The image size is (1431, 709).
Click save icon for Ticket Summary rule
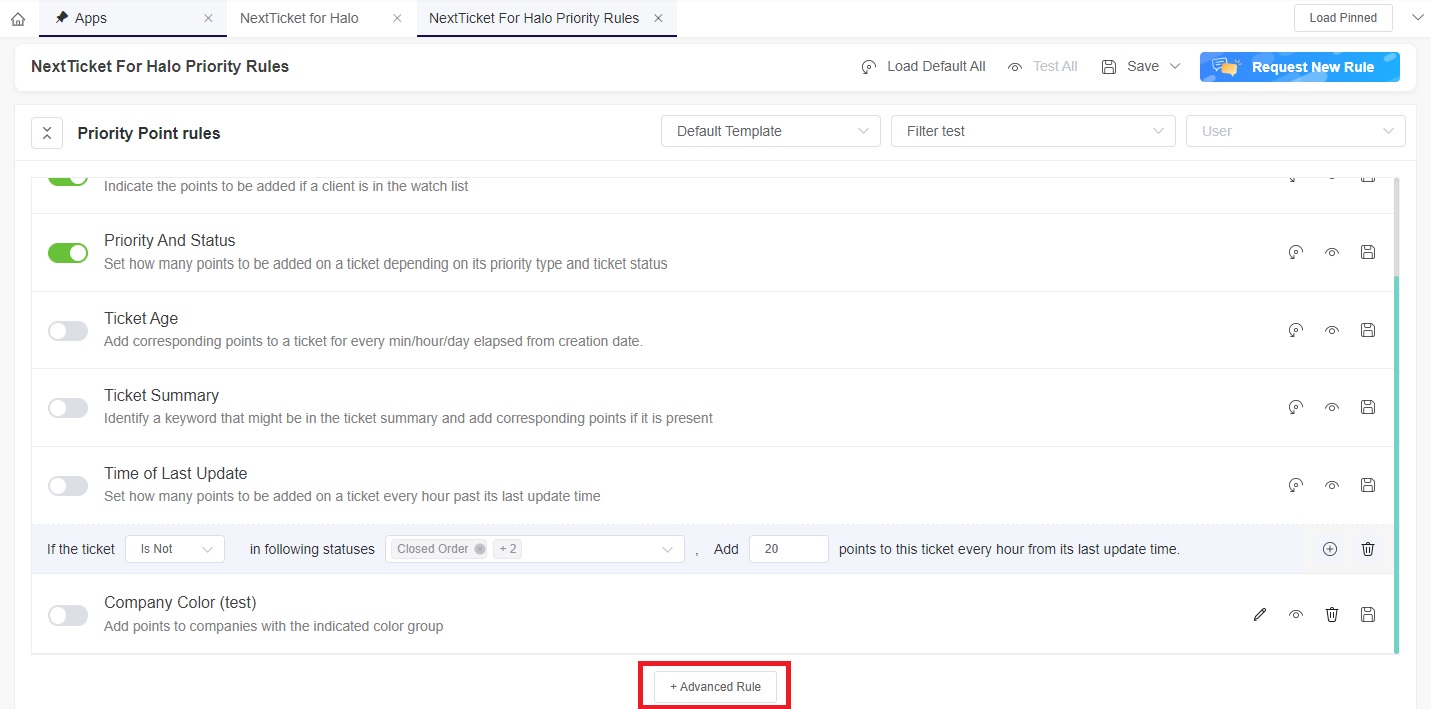coord(1368,407)
